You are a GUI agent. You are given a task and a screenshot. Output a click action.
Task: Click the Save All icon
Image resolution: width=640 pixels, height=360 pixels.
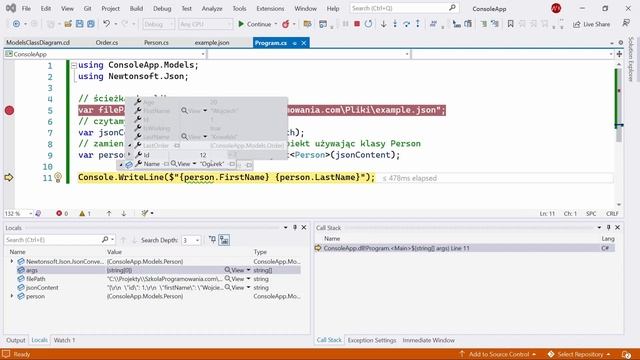(91, 24)
